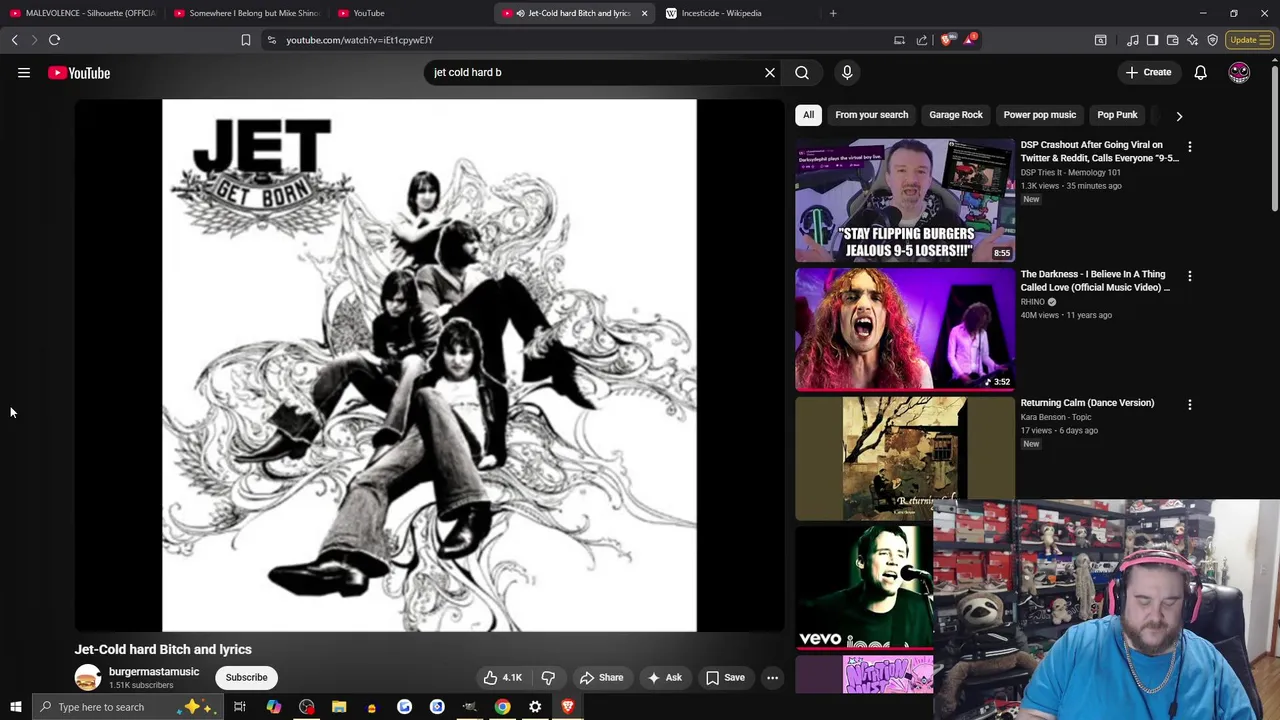The image size is (1280, 720).
Task: Open options for DSP Crashout video
Action: (x=1189, y=146)
